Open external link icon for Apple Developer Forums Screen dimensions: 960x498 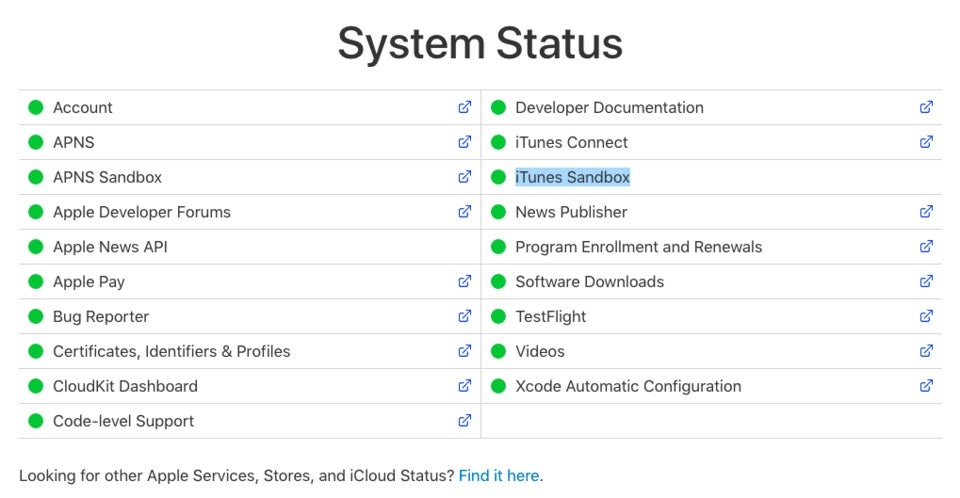[x=465, y=212]
